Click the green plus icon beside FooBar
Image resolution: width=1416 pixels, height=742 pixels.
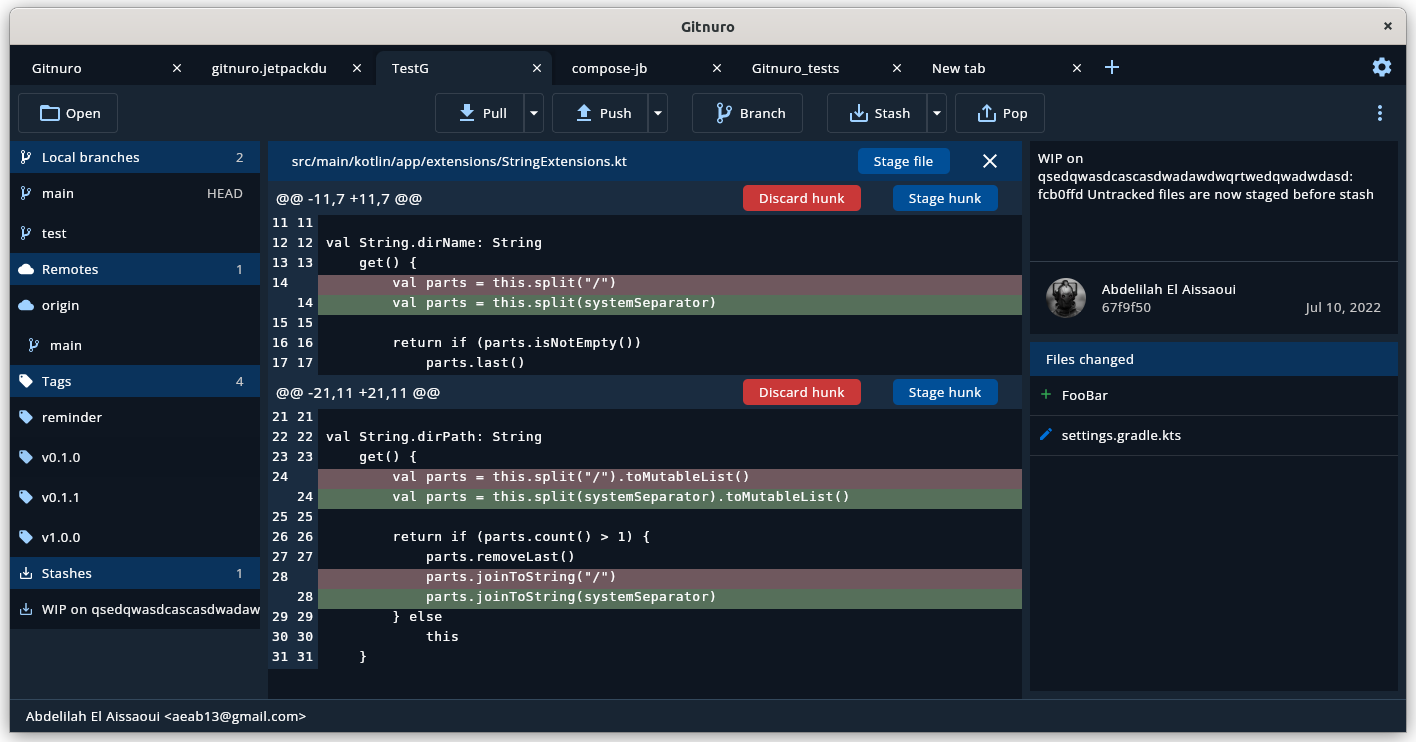click(x=1046, y=395)
